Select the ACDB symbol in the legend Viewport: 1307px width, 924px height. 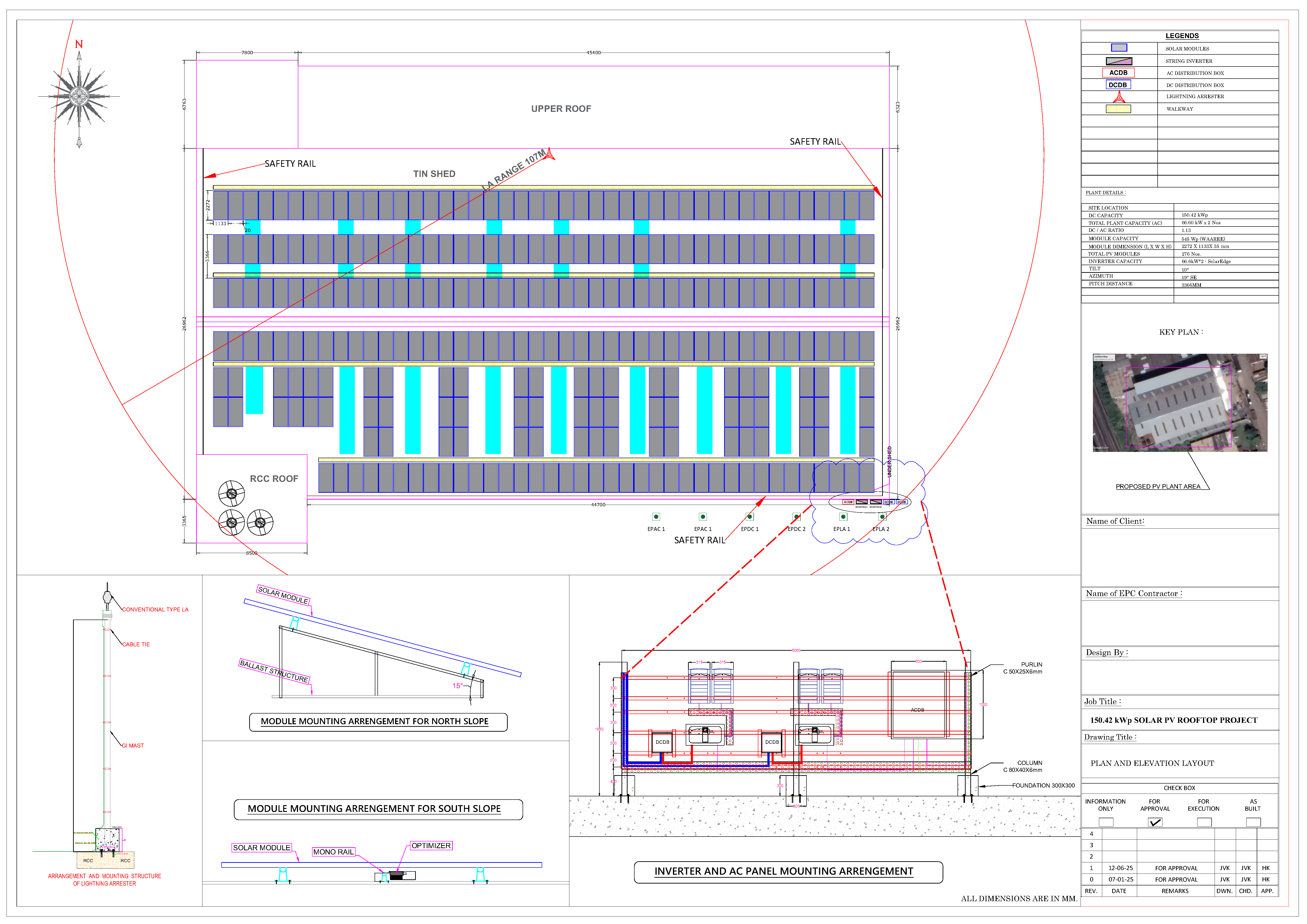1118,73
